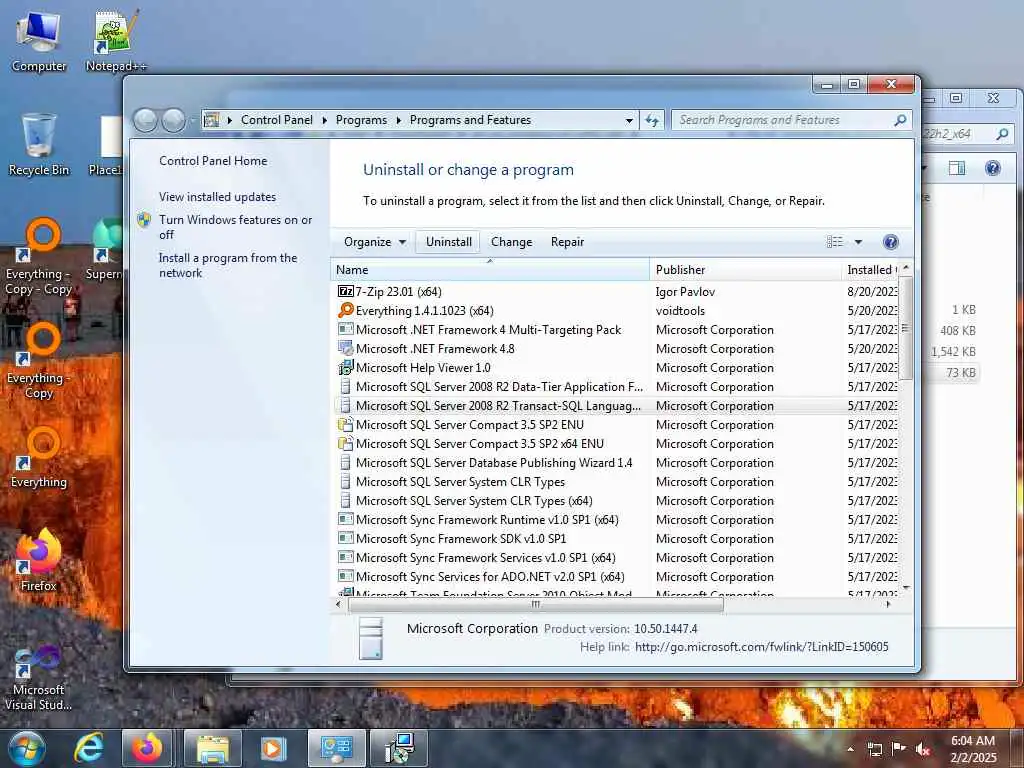Image resolution: width=1024 pixels, height=768 pixels.
Task: Click the help icon in background Explorer window
Action: (993, 168)
